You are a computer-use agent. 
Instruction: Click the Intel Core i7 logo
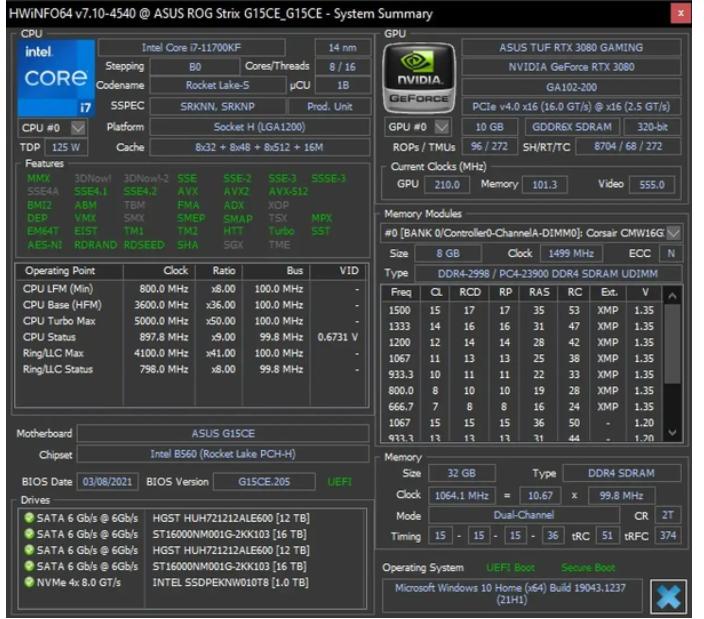pos(56,78)
